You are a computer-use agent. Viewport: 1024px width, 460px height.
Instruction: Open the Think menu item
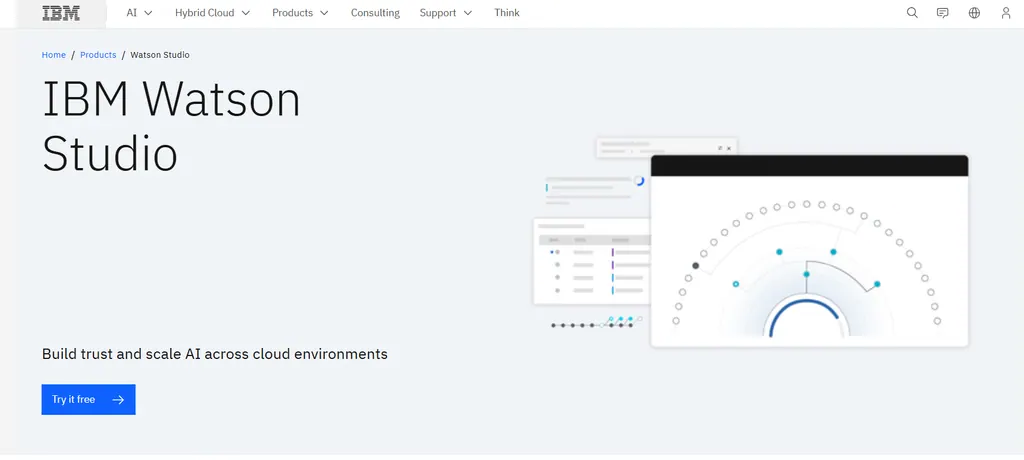507,13
